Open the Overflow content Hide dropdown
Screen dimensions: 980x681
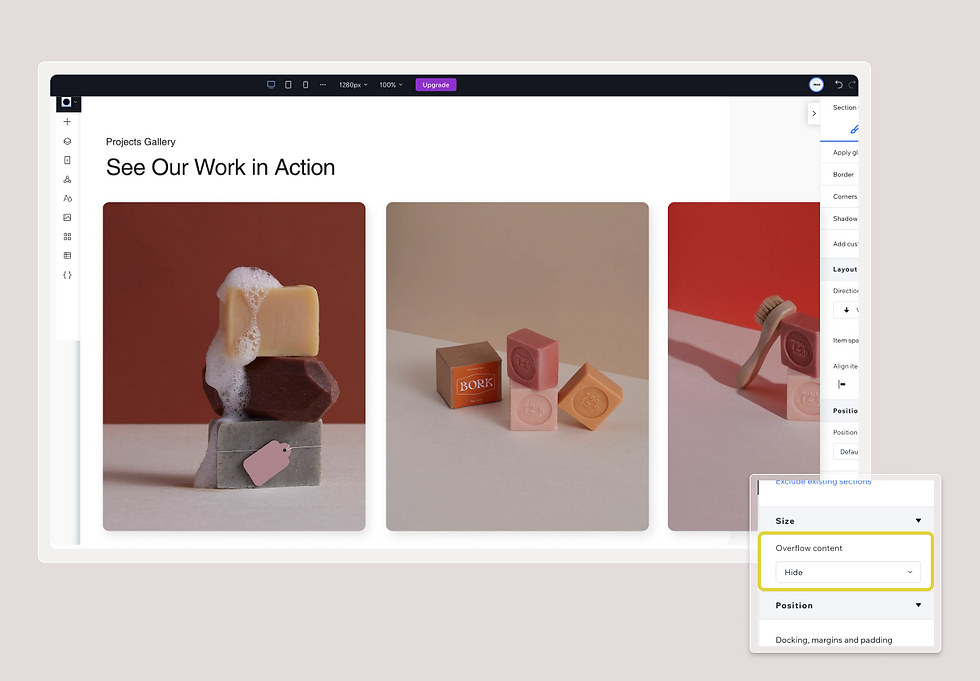(848, 572)
